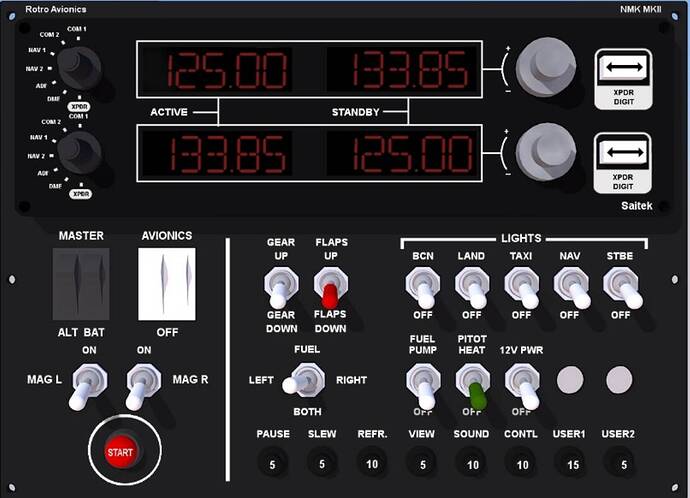This screenshot has width=690, height=498.
Task: Click the USER1 round button
Action: click(572, 462)
